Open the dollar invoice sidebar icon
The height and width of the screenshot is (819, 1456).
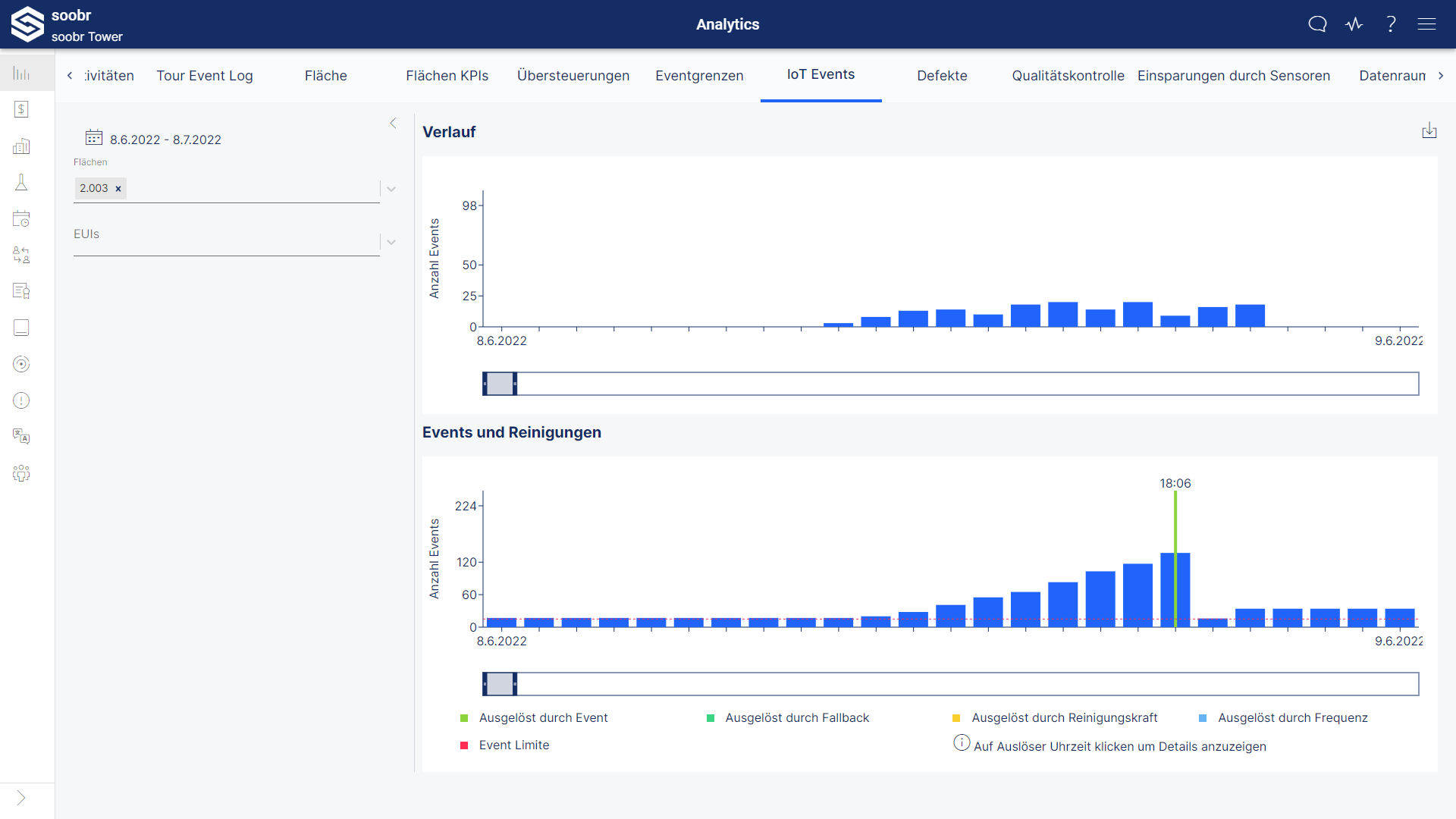(x=21, y=109)
